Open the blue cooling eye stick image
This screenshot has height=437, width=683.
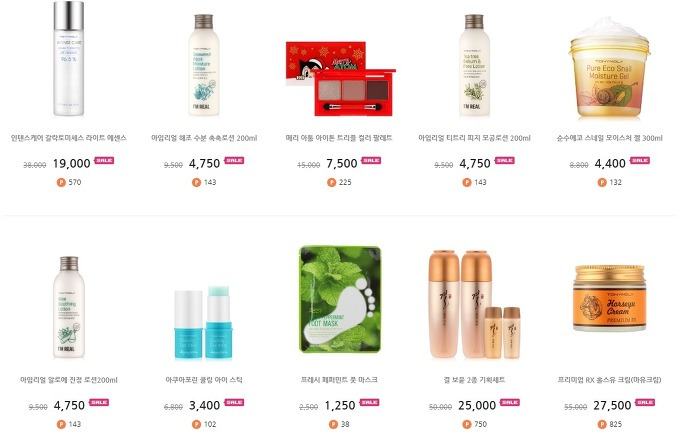(204, 323)
